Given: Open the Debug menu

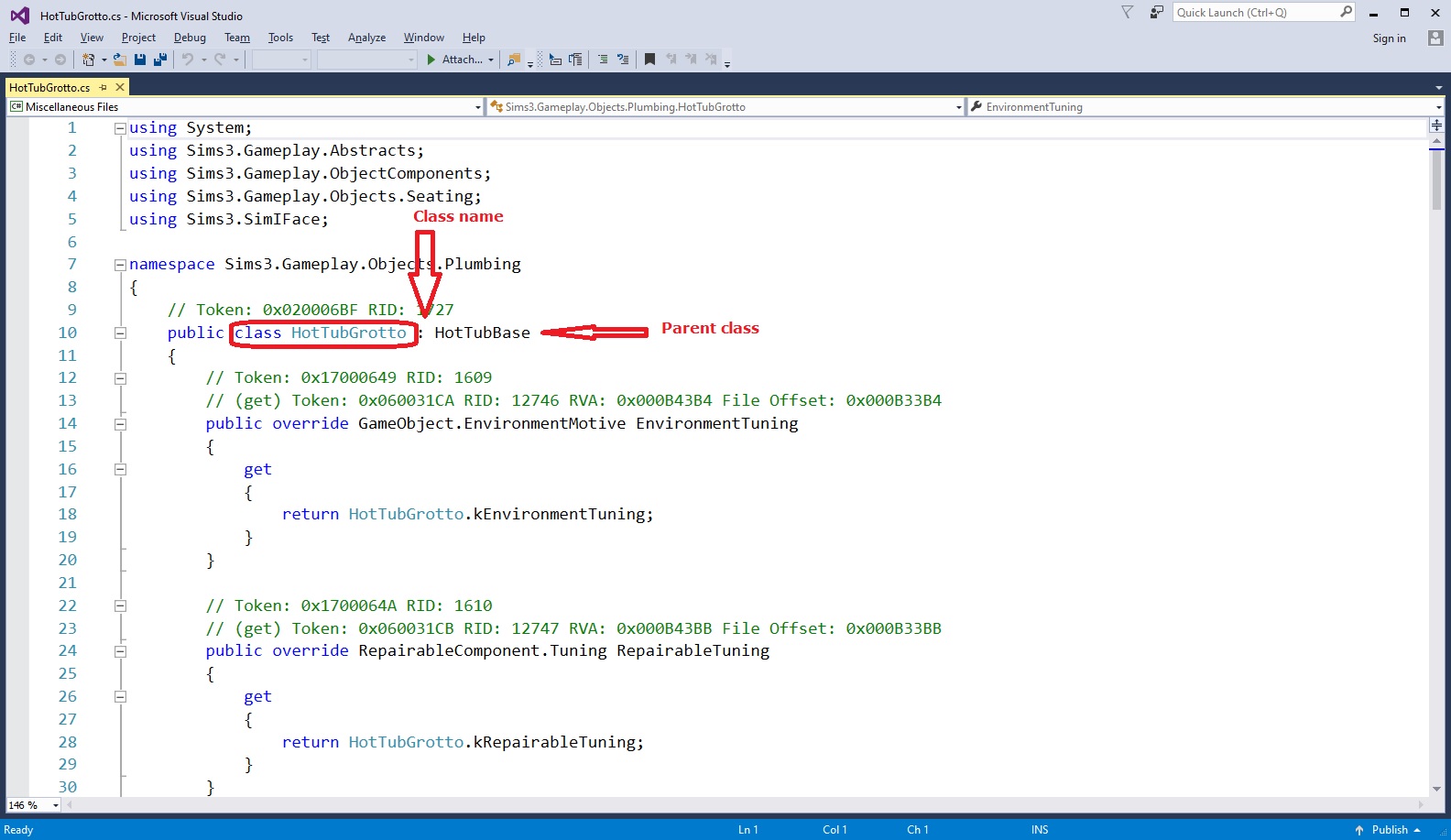Looking at the screenshot, I should click(190, 38).
